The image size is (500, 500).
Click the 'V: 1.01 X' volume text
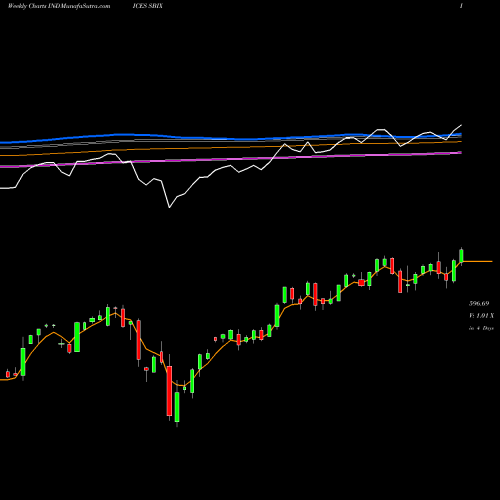[x=481, y=315]
